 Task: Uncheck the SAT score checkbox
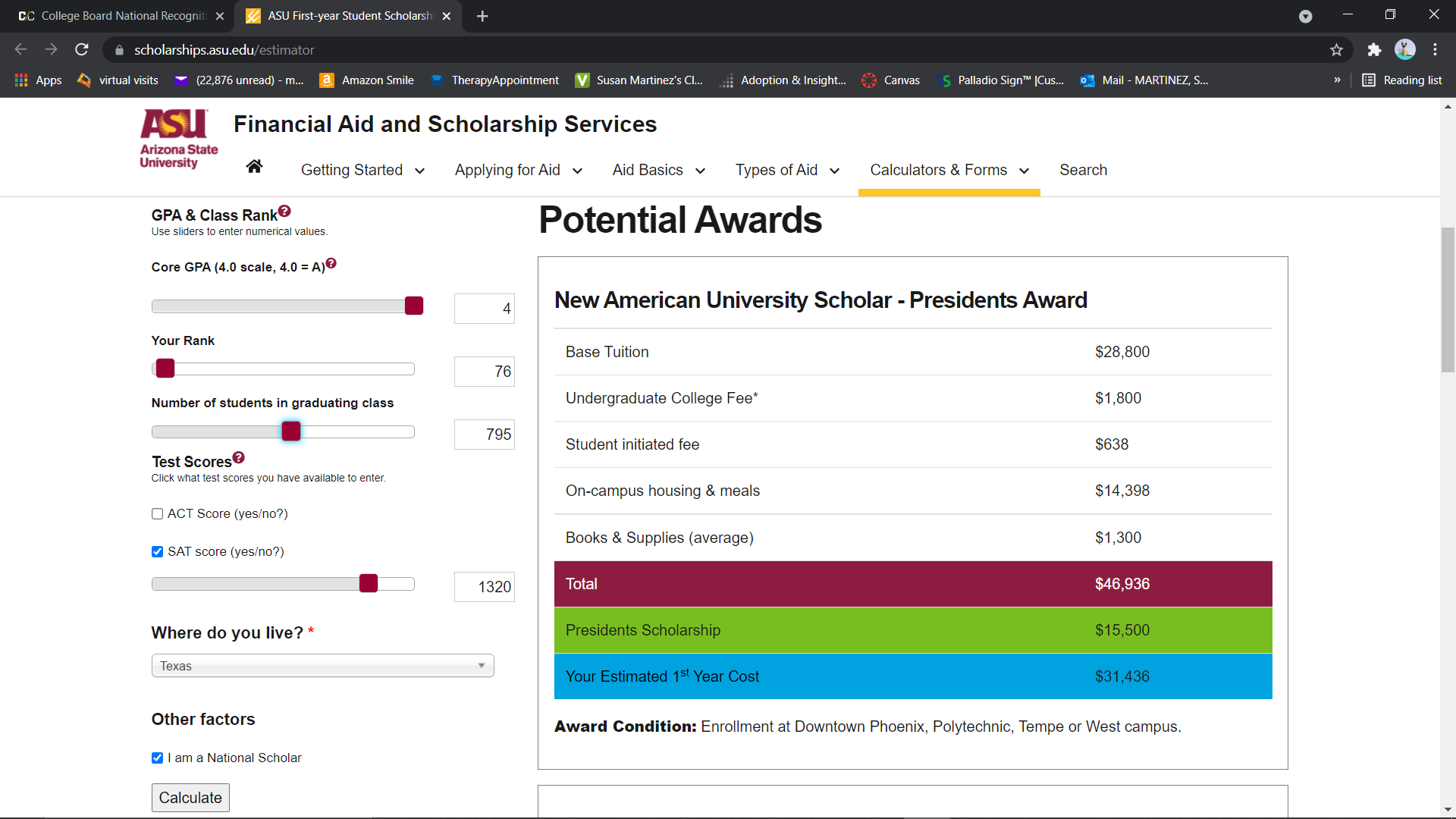[158, 552]
